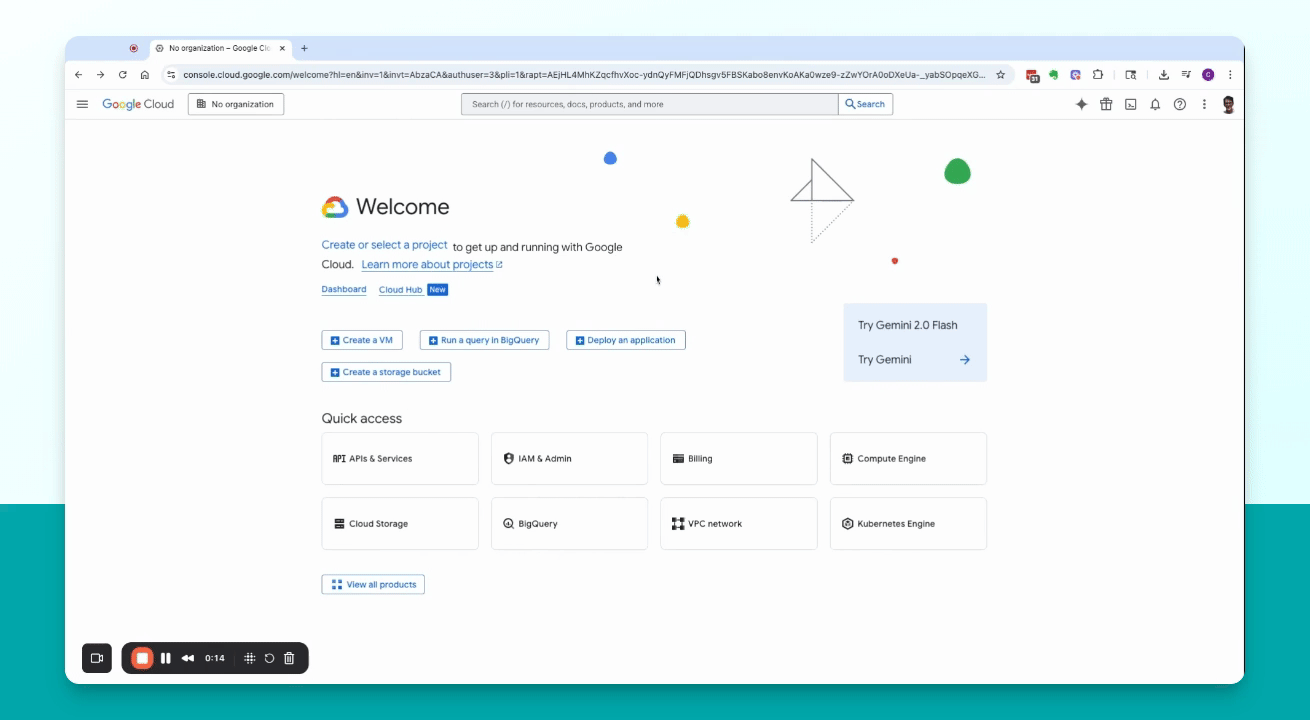Open the browser extensions puzzle icon
1310x720 pixels.
pos(1098,75)
